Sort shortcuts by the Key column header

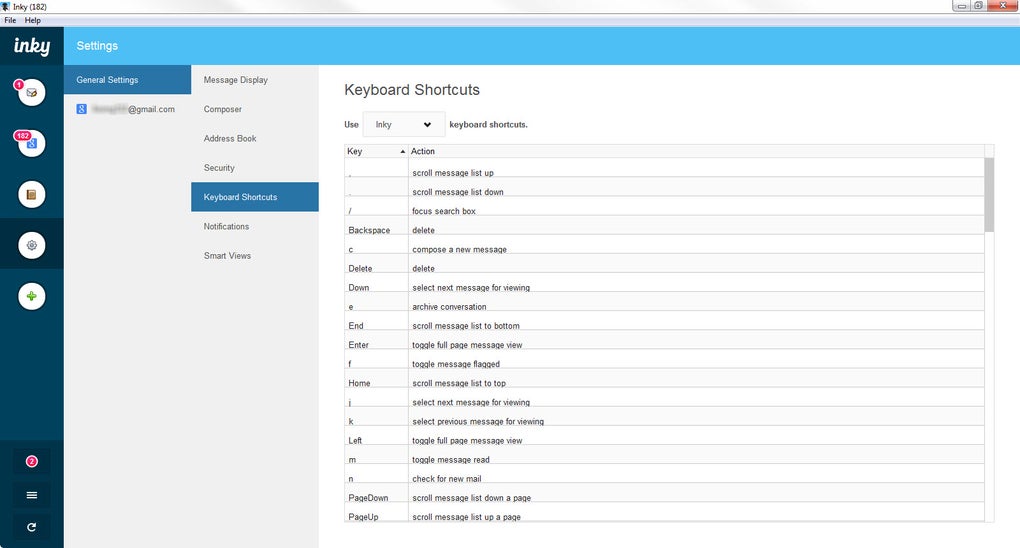click(374, 151)
